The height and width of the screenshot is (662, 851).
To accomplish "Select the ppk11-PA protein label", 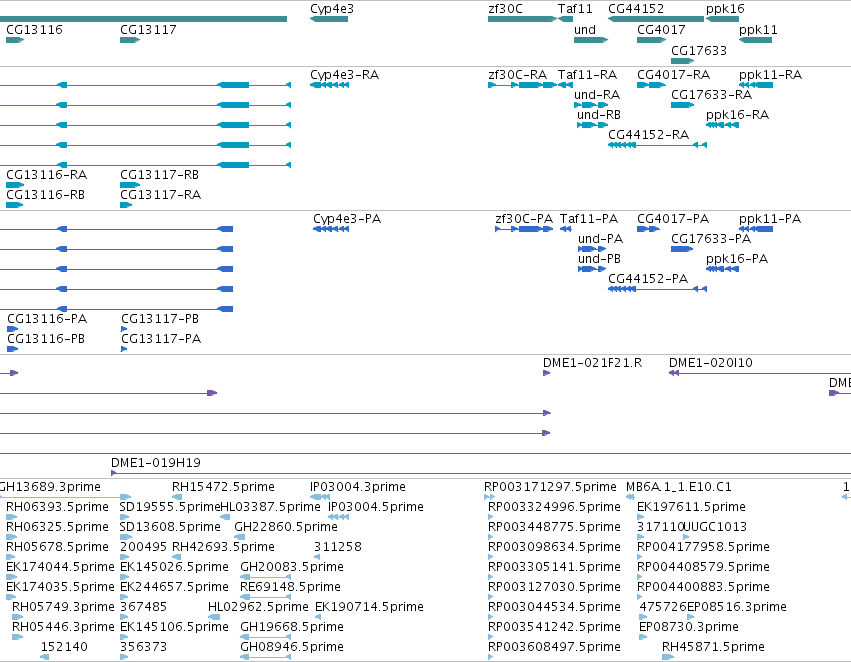I will point(770,219).
